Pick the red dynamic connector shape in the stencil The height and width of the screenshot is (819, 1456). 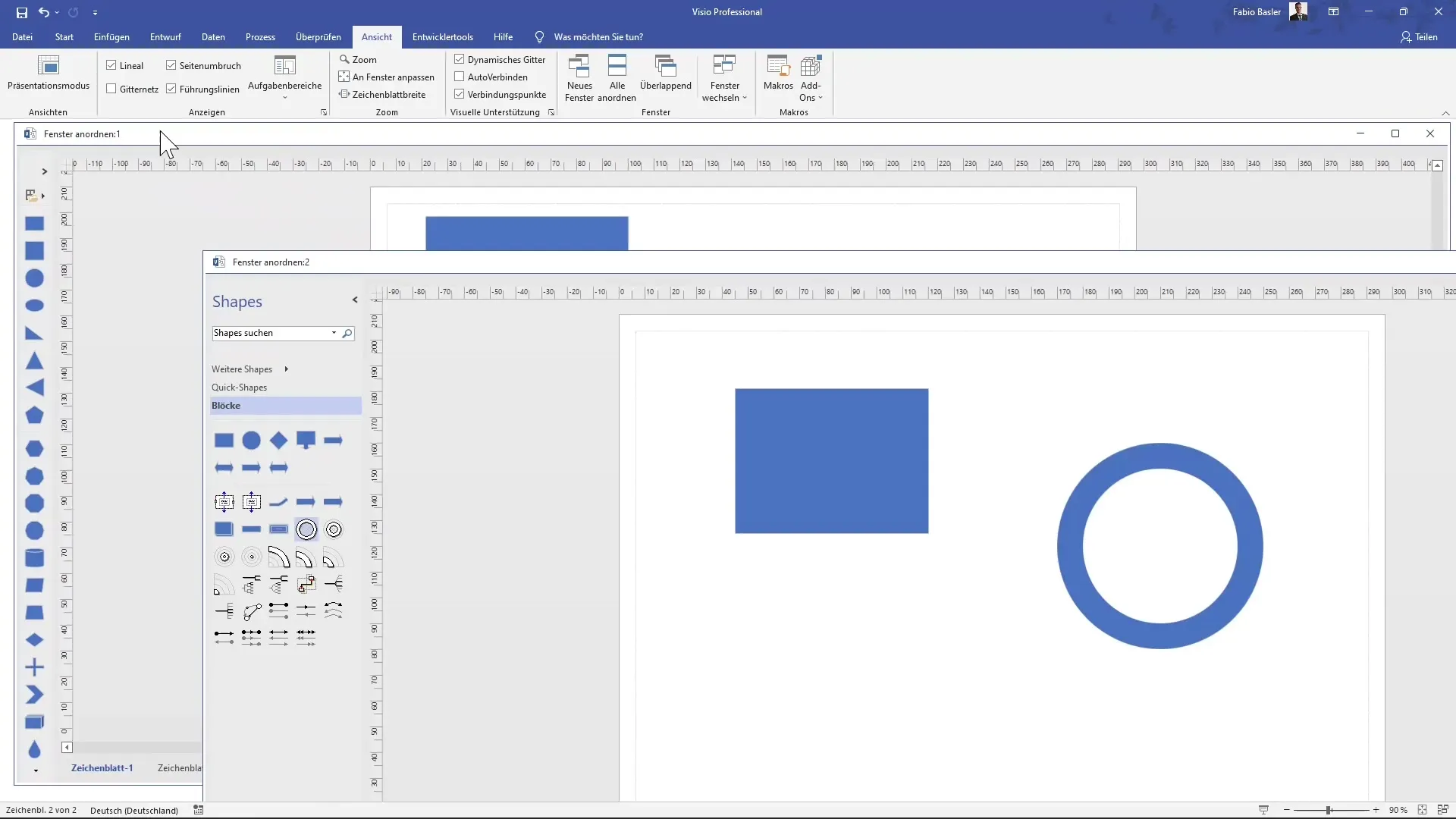coord(306,584)
